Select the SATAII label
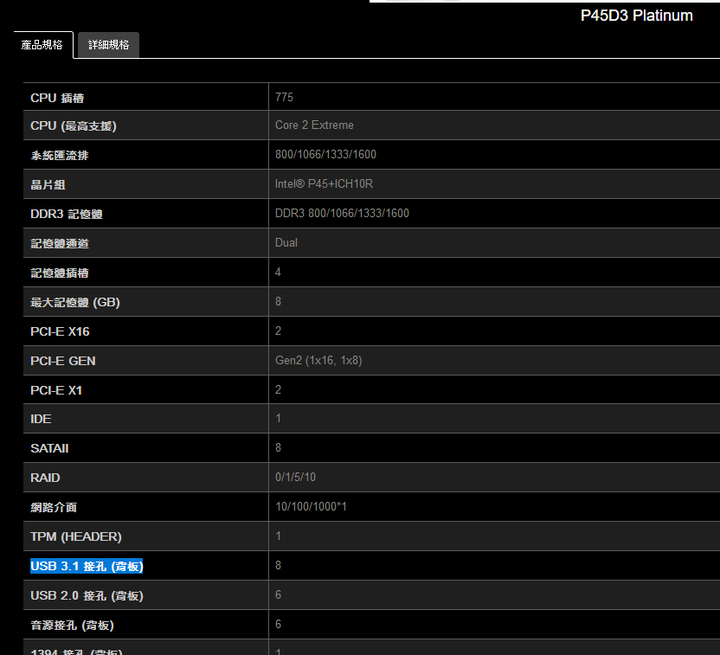 click(x=50, y=448)
